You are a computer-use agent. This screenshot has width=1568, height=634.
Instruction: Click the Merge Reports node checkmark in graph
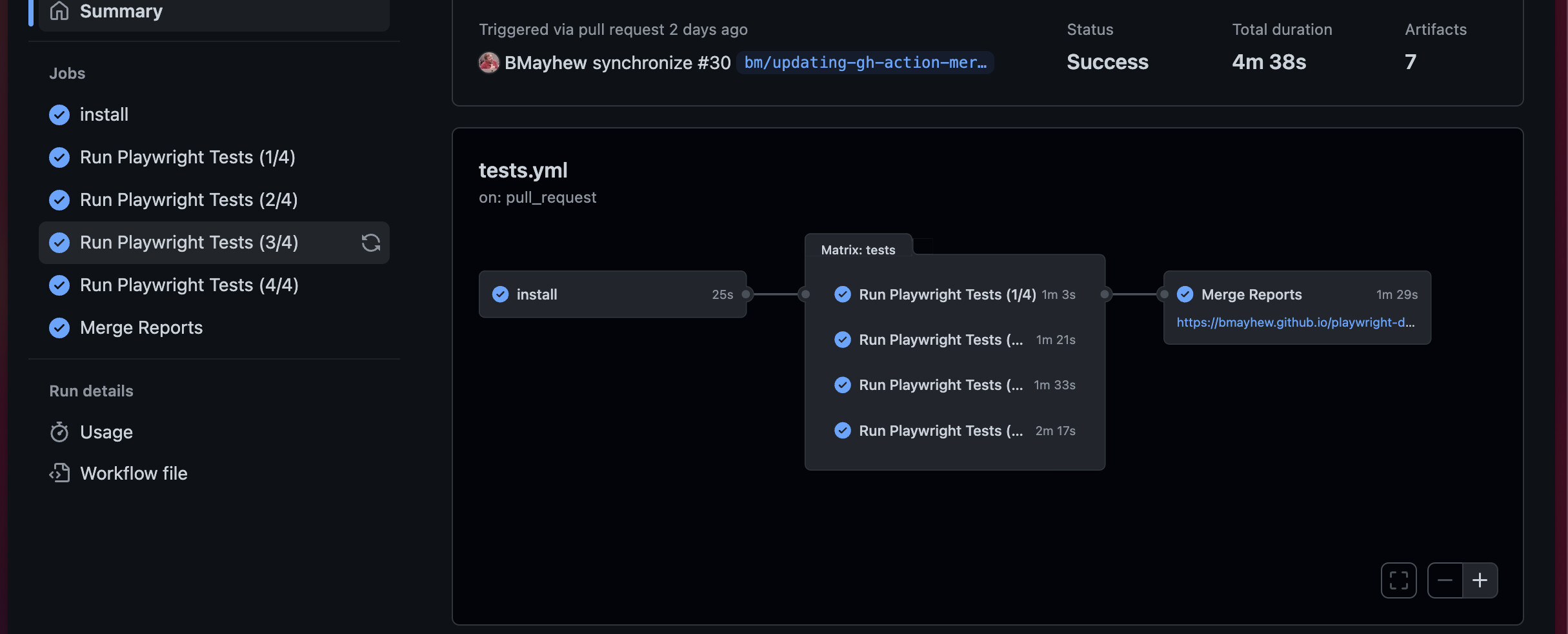tap(1185, 294)
